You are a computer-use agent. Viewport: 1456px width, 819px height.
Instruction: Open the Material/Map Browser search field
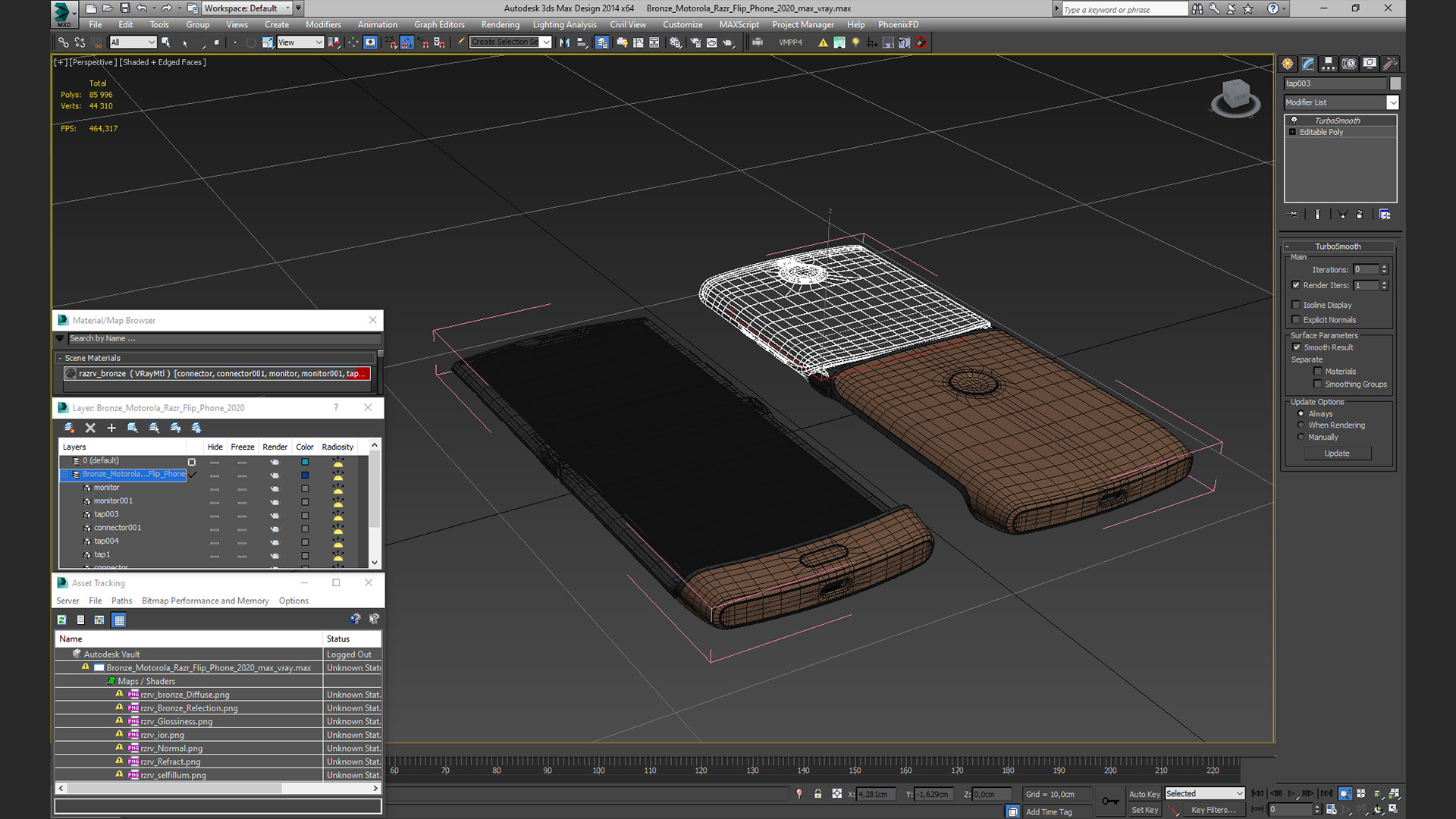[x=220, y=338]
